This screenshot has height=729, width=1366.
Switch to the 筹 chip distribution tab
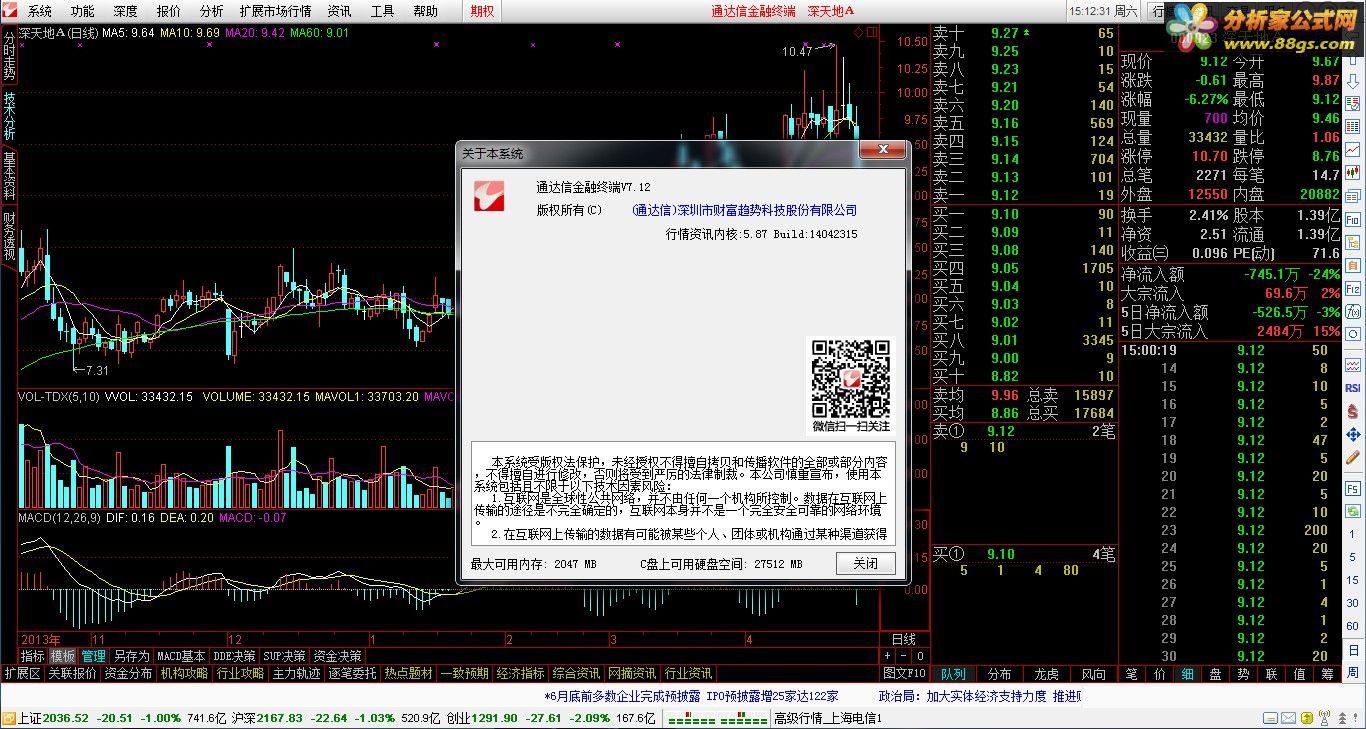click(1326, 674)
